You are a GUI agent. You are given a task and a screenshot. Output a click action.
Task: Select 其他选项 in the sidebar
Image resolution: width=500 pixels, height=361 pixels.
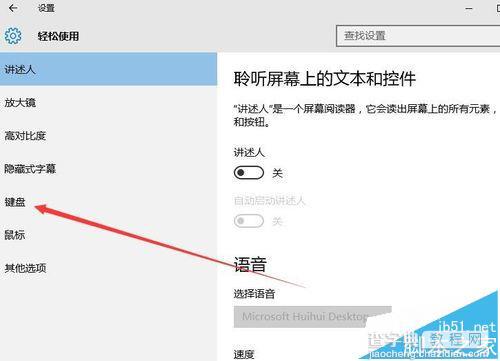pyautogui.click(x=108, y=268)
